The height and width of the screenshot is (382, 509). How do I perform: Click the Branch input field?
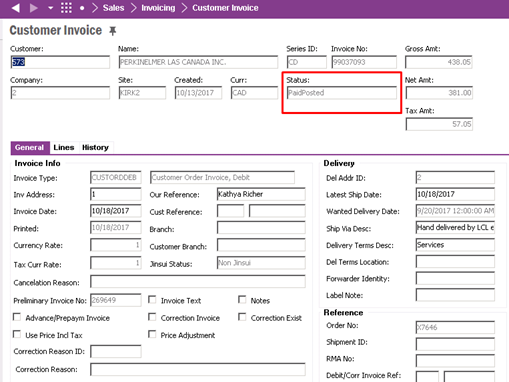(x=261, y=228)
